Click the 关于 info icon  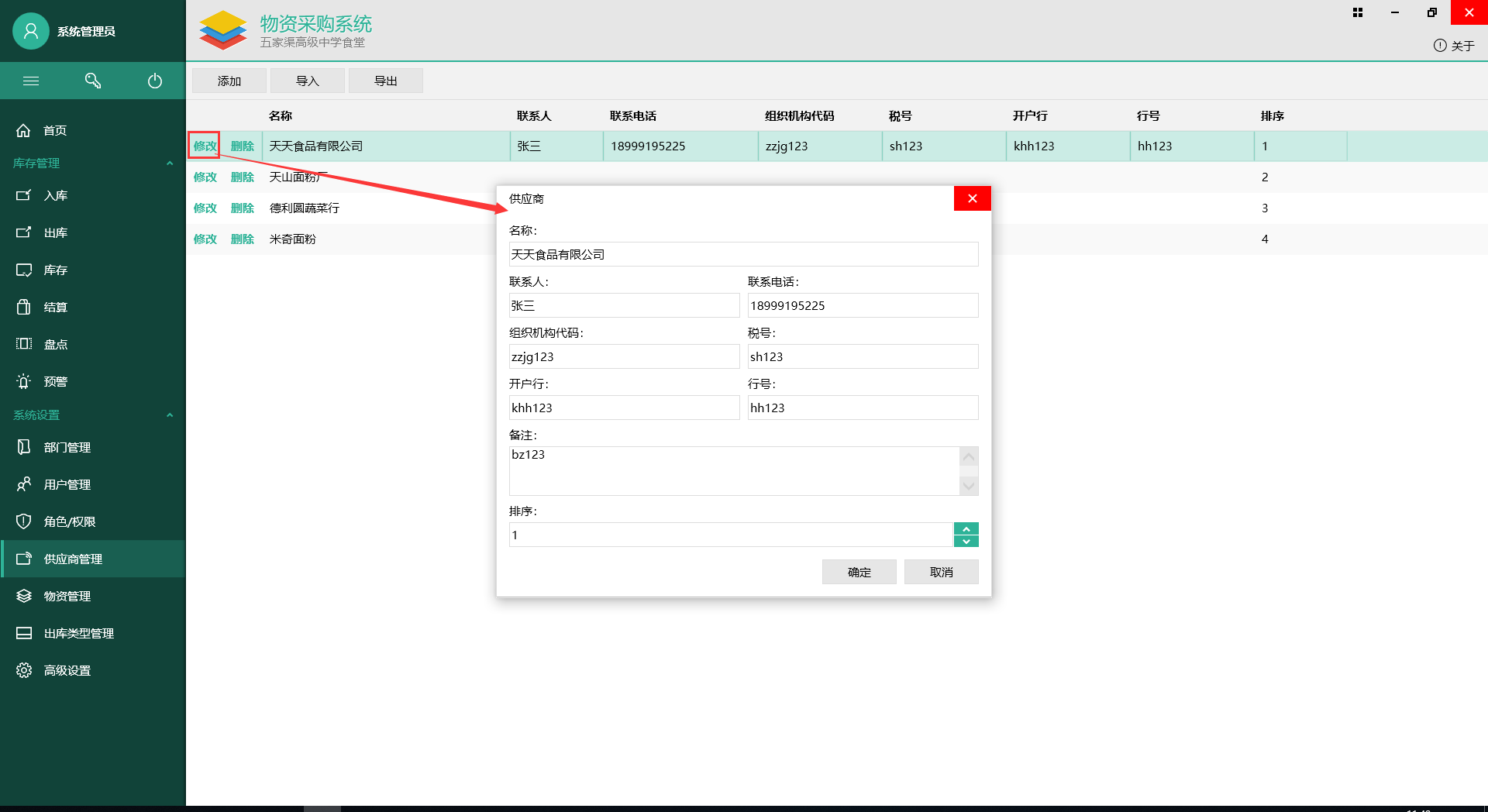pos(1440,46)
